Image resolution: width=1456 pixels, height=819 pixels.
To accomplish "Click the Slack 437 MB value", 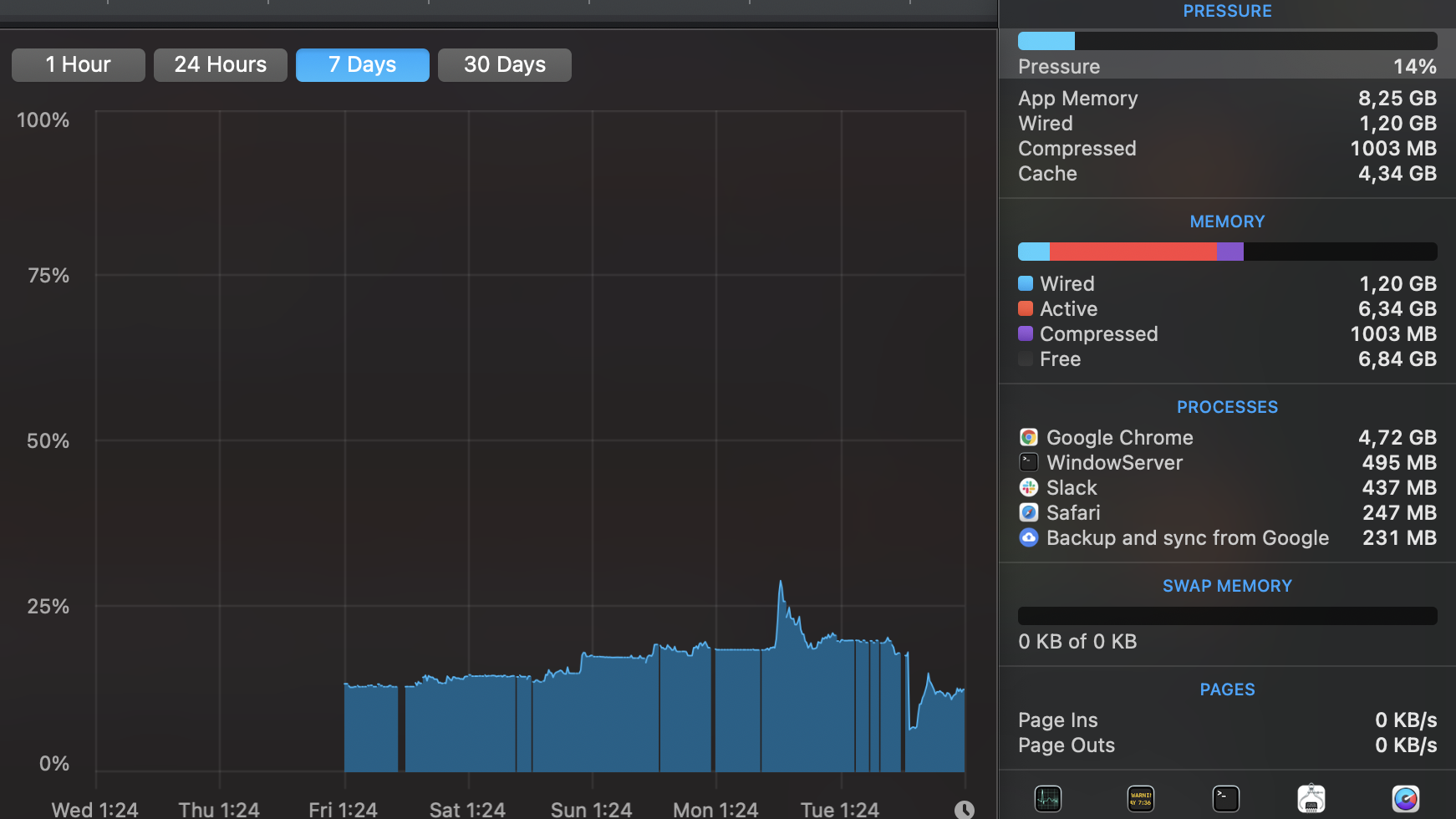I will [x=1399, y=487].
